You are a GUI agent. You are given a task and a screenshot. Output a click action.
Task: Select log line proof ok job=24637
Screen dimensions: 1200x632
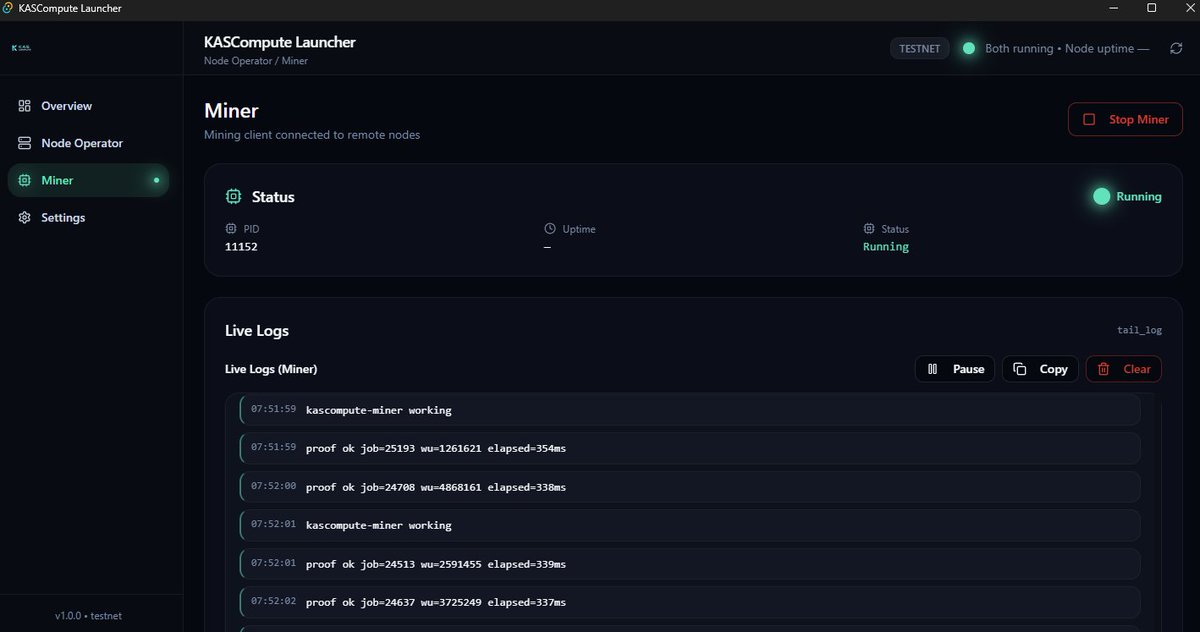(690, 602)
